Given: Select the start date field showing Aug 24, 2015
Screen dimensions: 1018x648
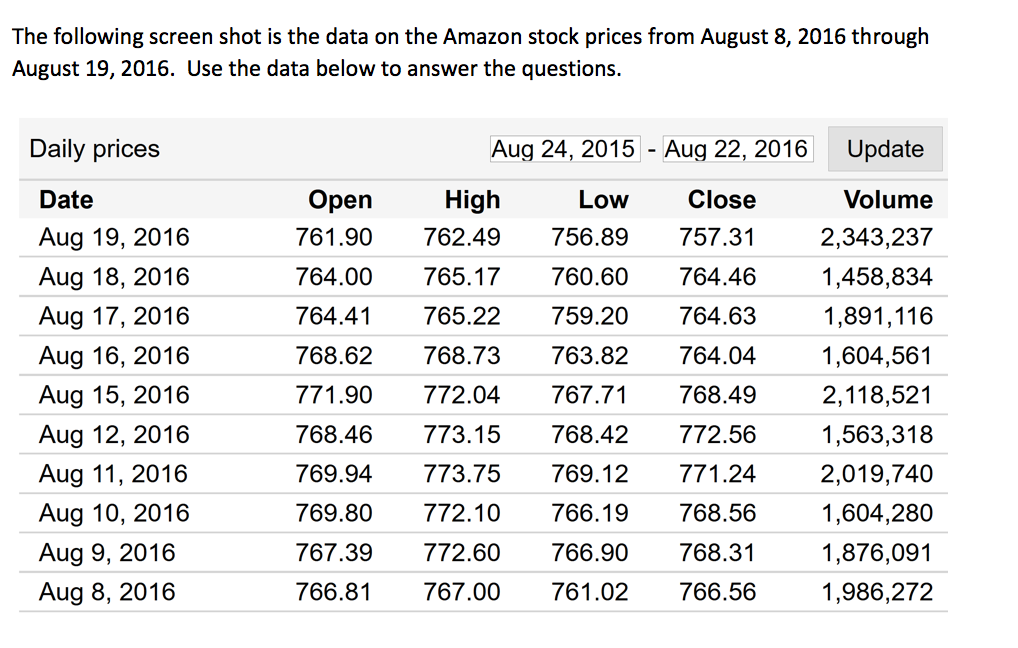Looking at the screenshot, I should (564, 148).
